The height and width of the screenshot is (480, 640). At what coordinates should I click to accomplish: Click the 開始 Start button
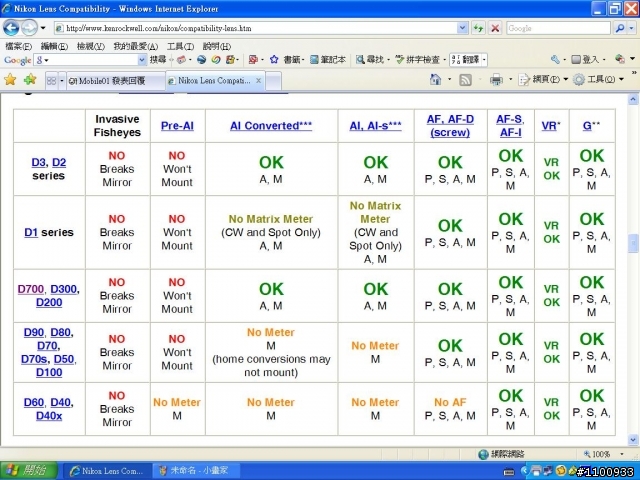29,471
